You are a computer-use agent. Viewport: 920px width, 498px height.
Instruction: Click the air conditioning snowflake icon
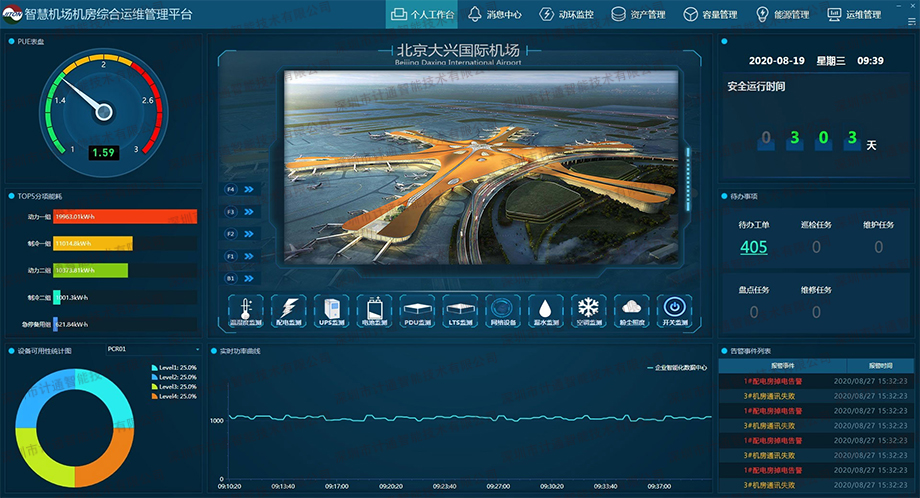coord(589,310)
